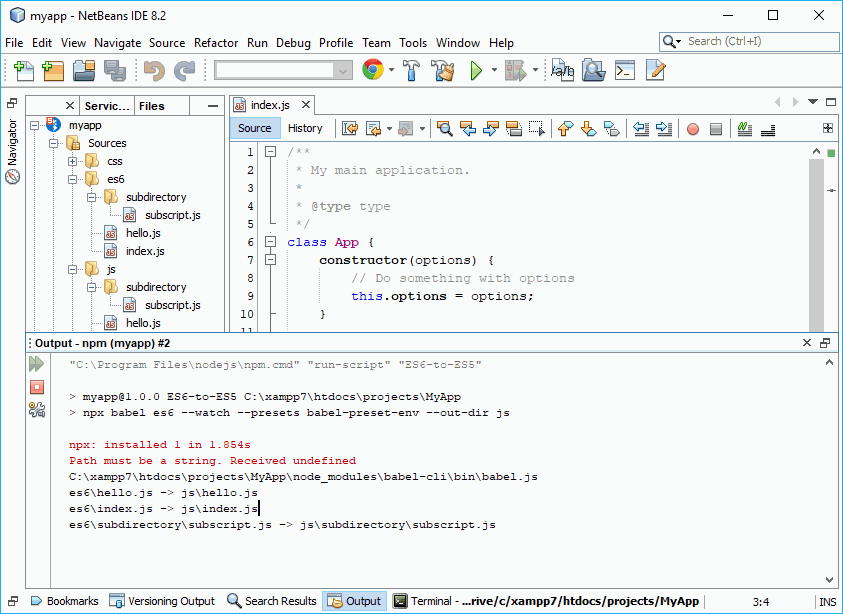Collapse the es6 folder in project tree
The height and width of the screenshot is (614, 843).
71,178
